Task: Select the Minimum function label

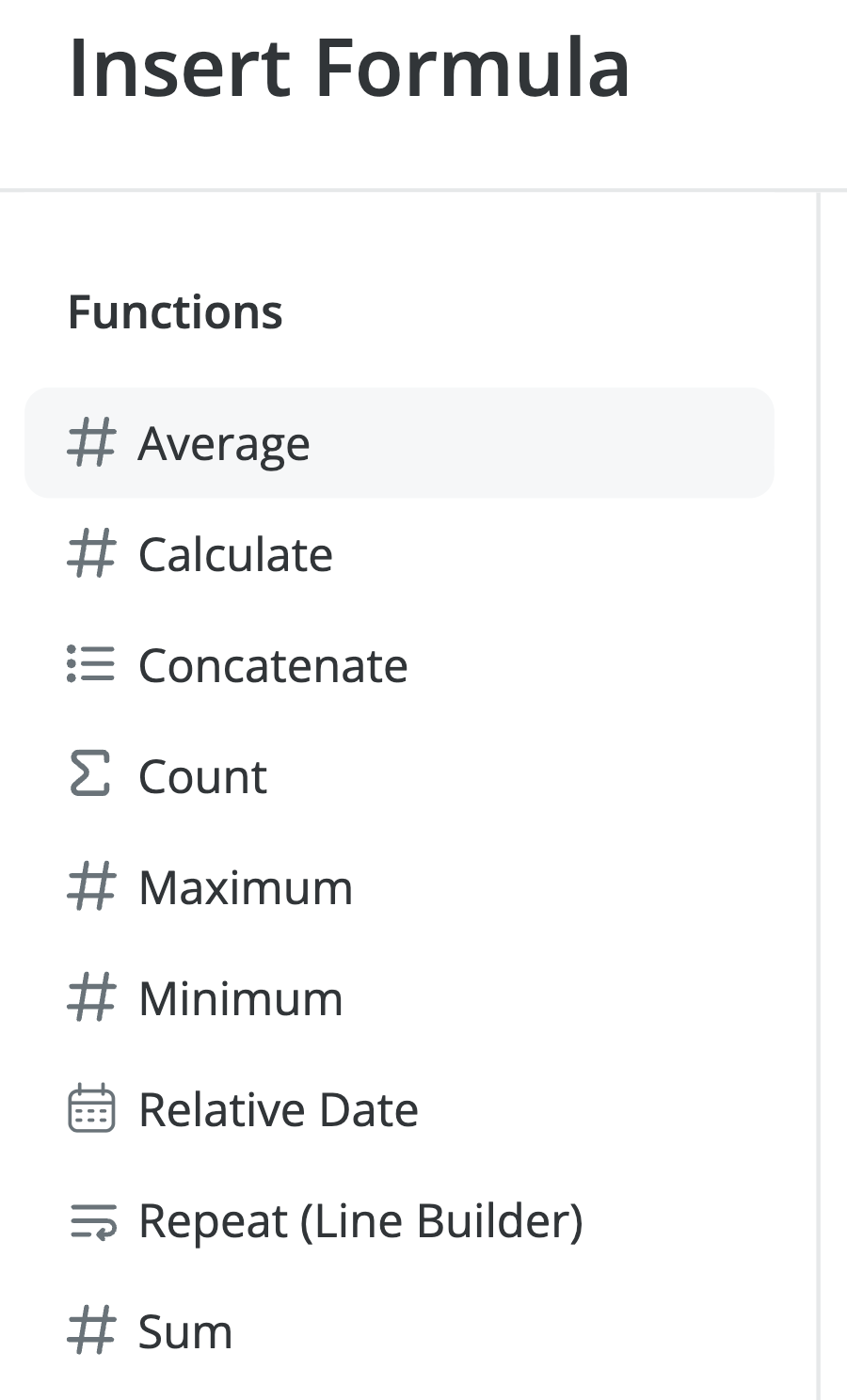Action: [241, 998]
